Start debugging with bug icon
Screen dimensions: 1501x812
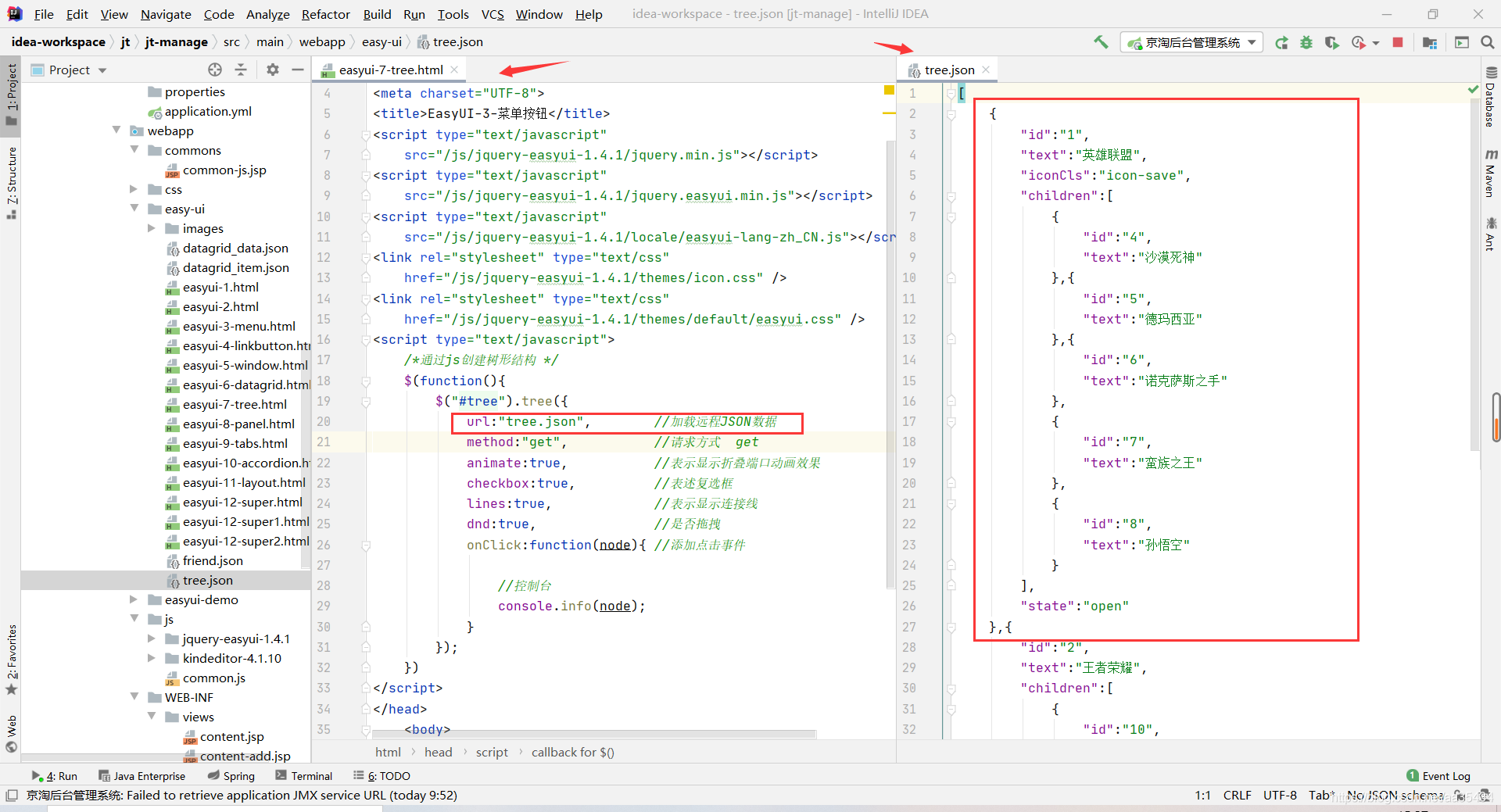click(1306, 43)
